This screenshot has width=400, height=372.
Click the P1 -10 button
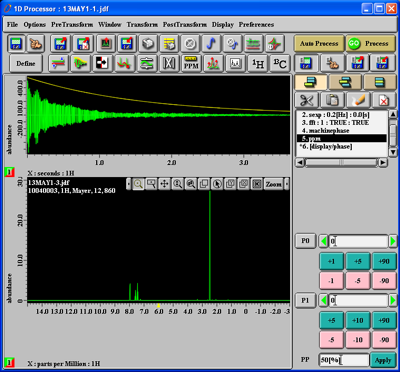click(358, 340)
